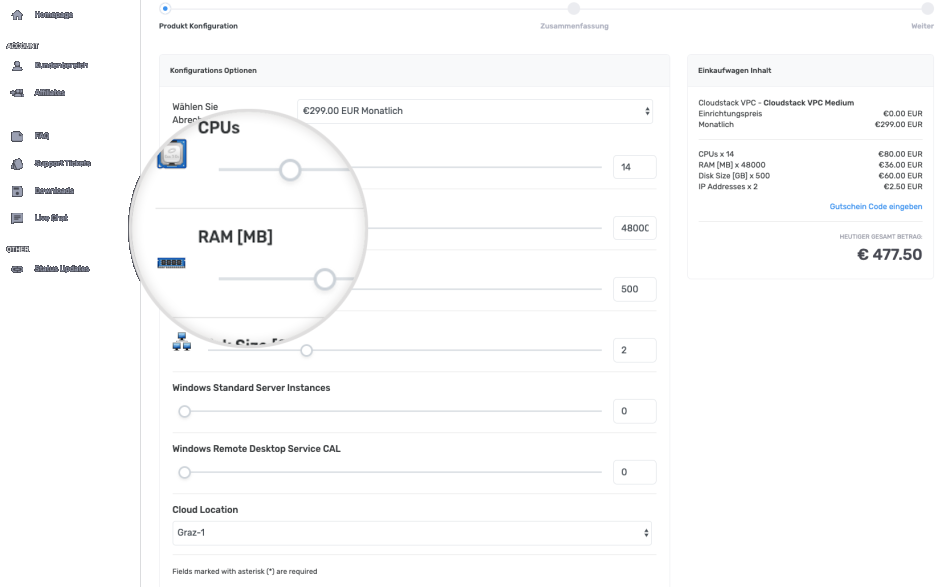Select the Zusammenfassung step in progress bar
The image size is (950, 587).
point(574,9)
